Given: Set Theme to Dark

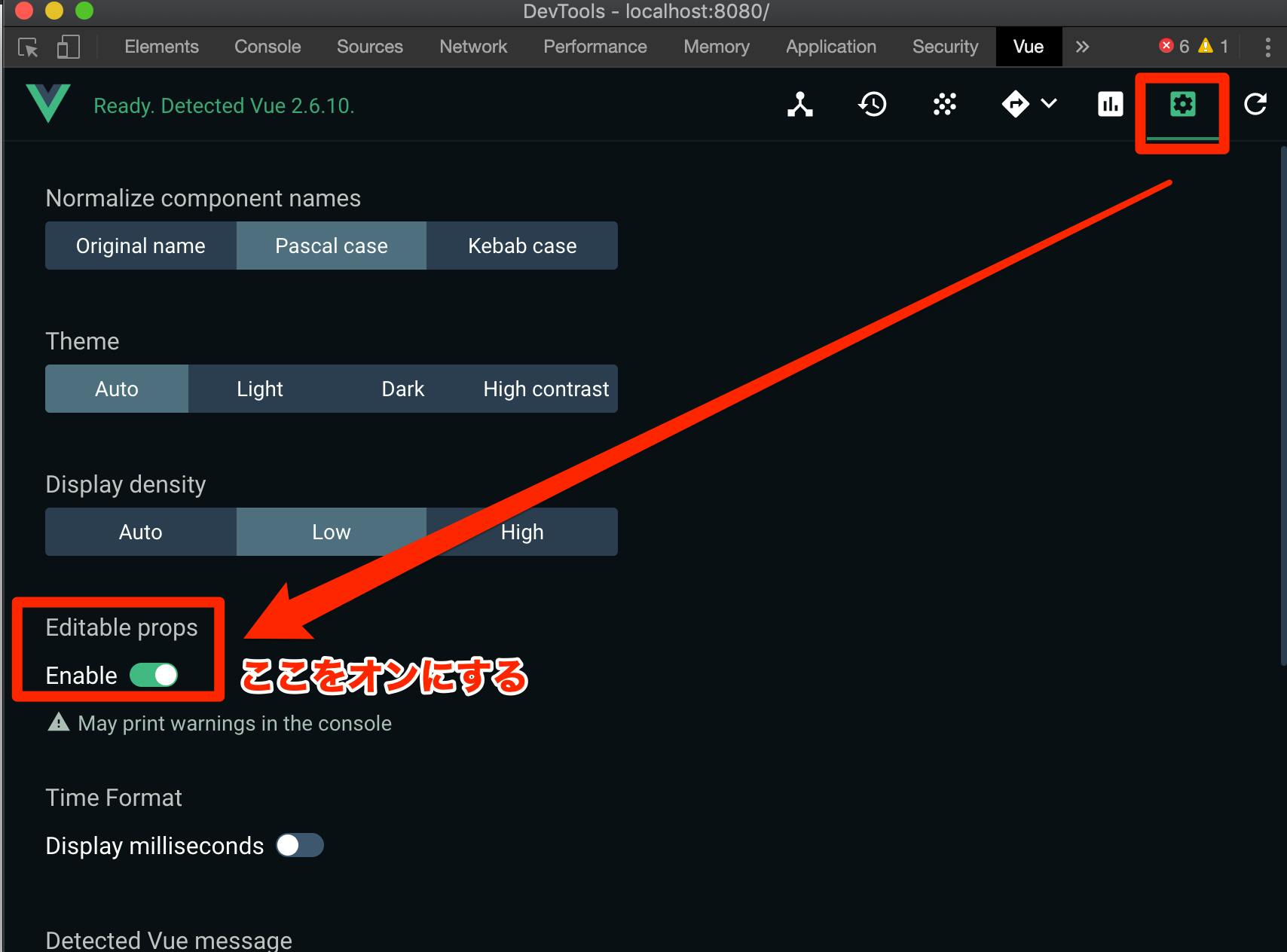Looking at the screenshot, I should coord(403,389).
